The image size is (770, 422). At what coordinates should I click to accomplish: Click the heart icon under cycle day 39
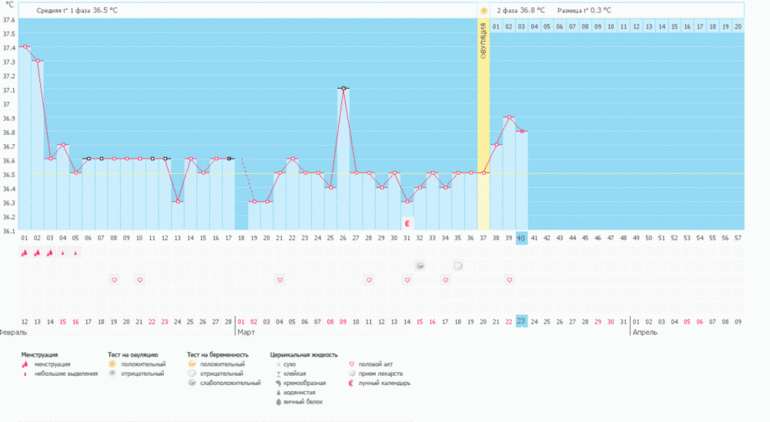coord(509,280)
